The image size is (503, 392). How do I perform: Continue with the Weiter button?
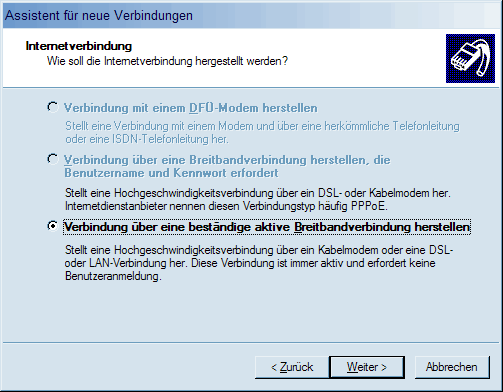coord(367,367)
